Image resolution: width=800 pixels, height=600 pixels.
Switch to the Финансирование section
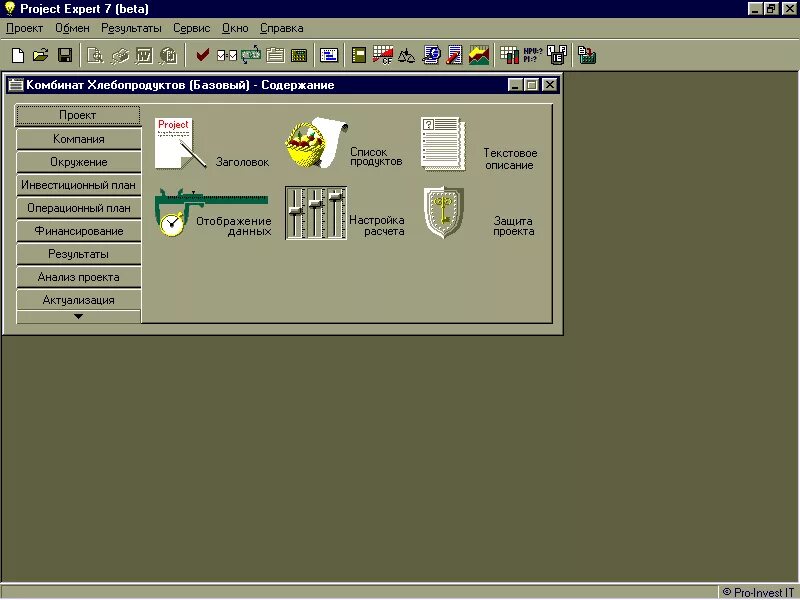pyautogui.click(x=79, y=231)
